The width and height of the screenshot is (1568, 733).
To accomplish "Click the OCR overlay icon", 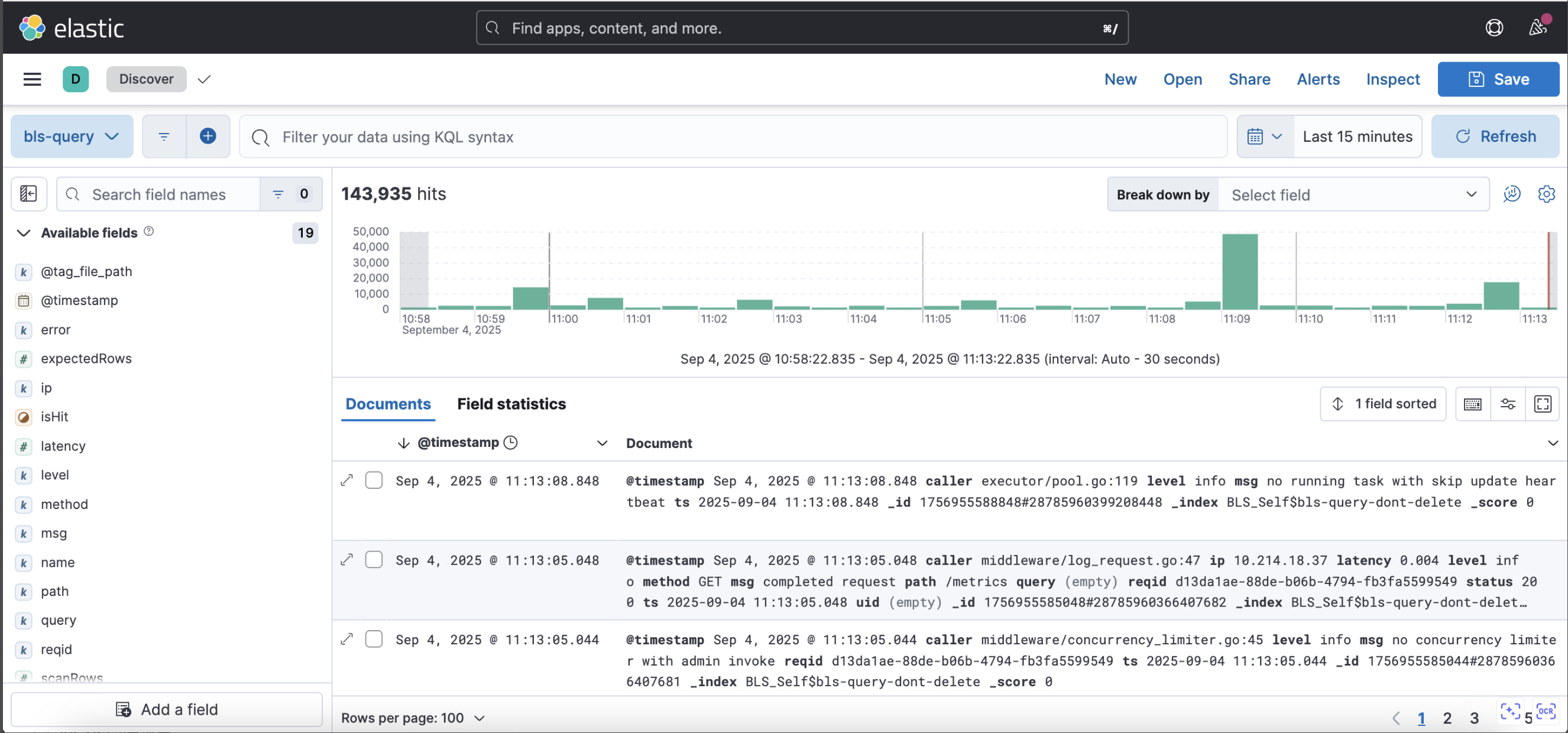I will [x=1546, y=711].
